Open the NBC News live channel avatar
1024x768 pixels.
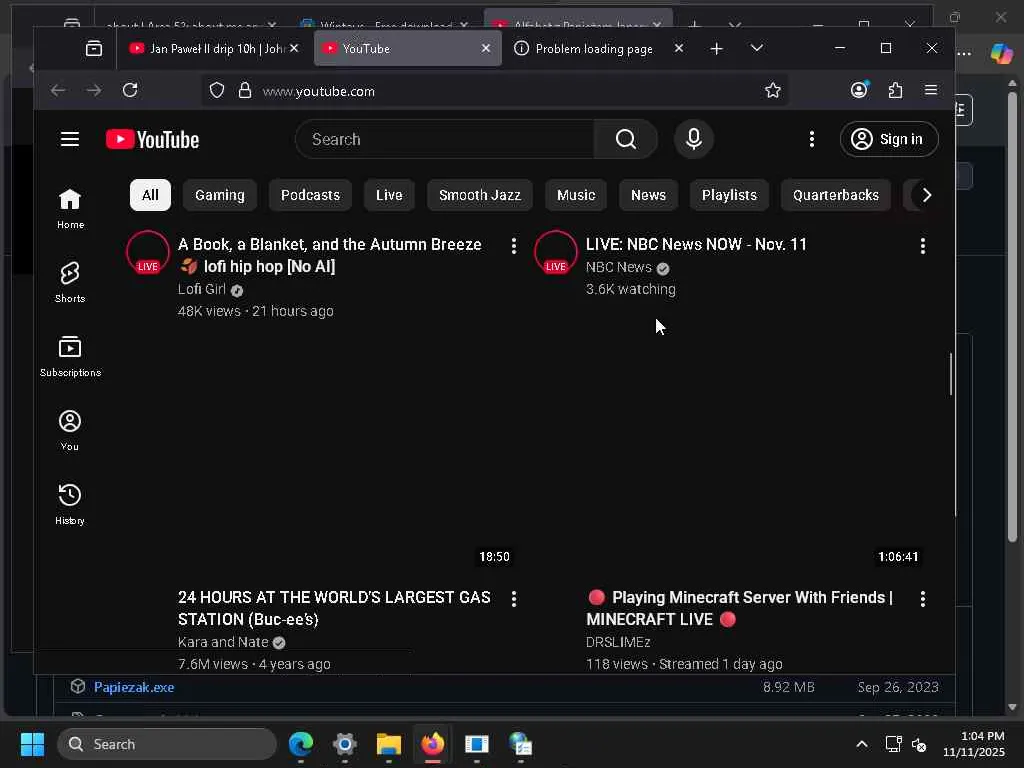point(556,252)
